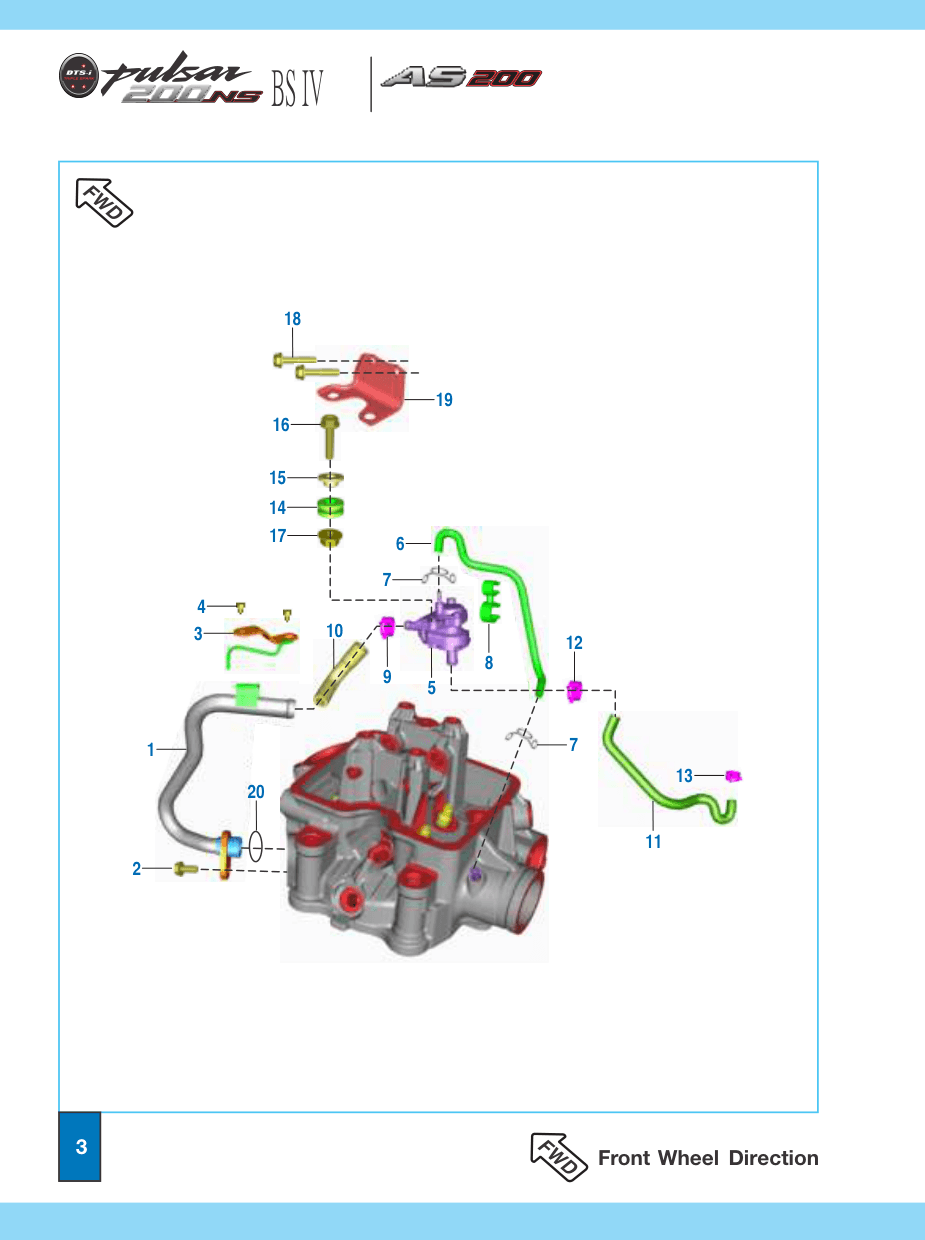Click part number label 18
Screen dimensions: 925x1240
292,319
